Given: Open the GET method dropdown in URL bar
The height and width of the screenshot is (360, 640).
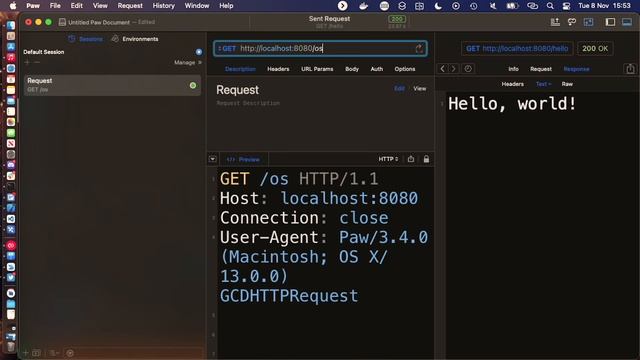Looking at the screenshot, I should coord(227,49).
